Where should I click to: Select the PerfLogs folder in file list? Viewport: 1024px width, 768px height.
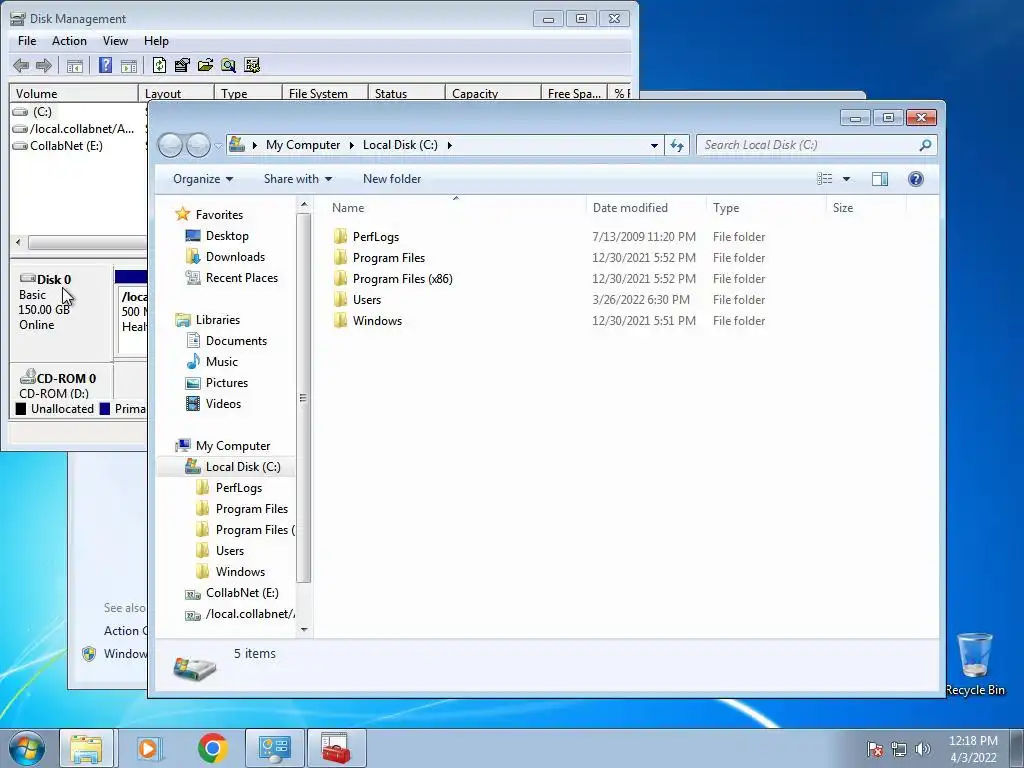(376, 237)
